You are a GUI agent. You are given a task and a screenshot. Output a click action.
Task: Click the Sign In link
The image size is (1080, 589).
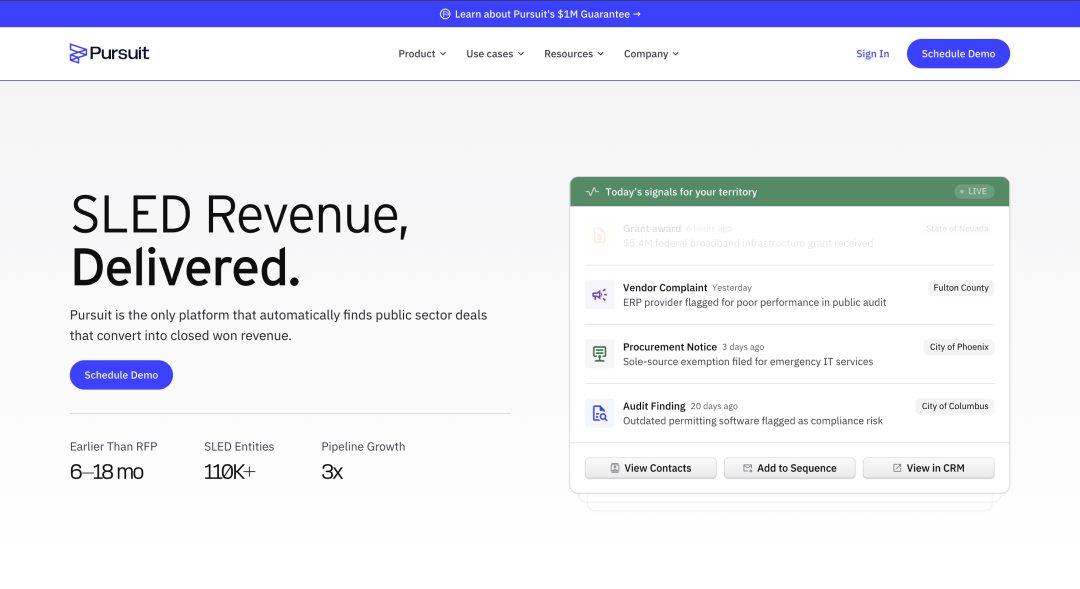click(x=872, y=54)
